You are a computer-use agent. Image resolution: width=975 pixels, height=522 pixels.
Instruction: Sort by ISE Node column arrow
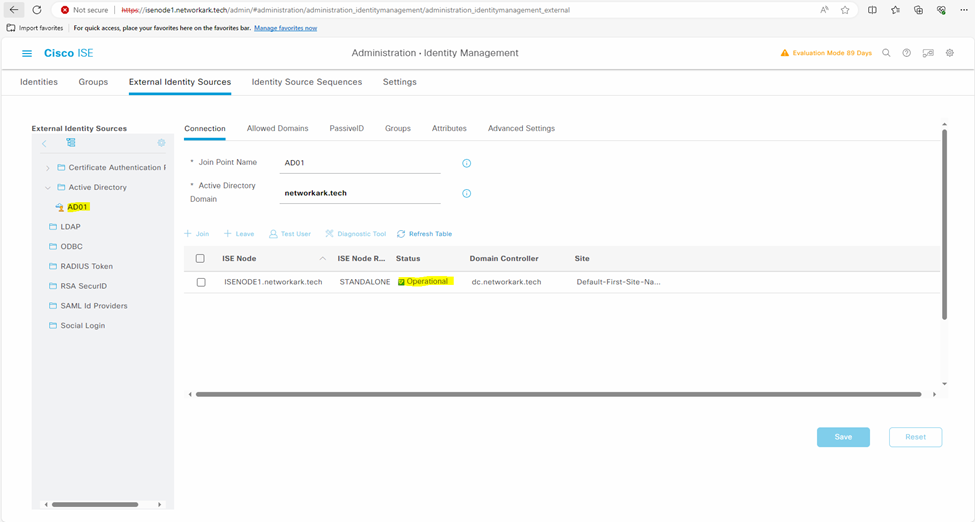click(x=322, y=259)
